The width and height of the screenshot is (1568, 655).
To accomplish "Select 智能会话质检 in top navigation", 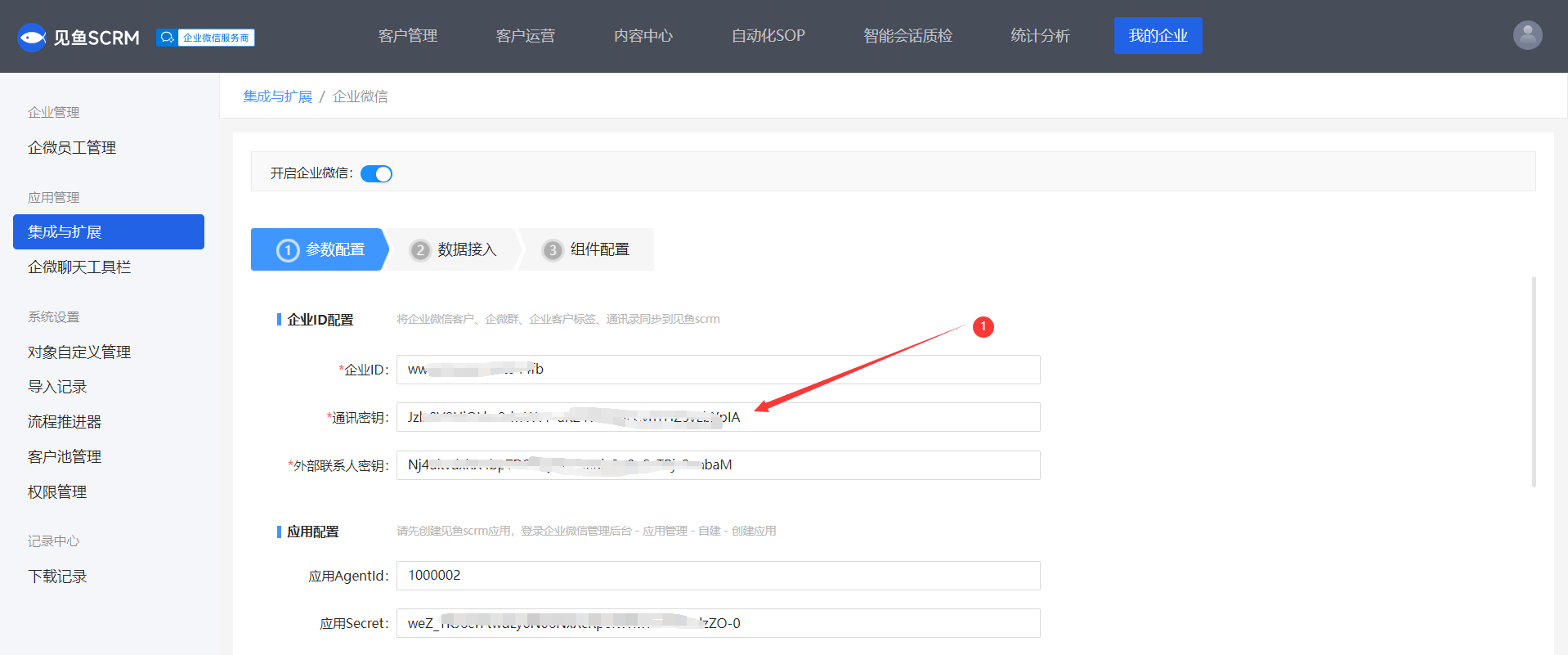I will [x=908, y=36].
